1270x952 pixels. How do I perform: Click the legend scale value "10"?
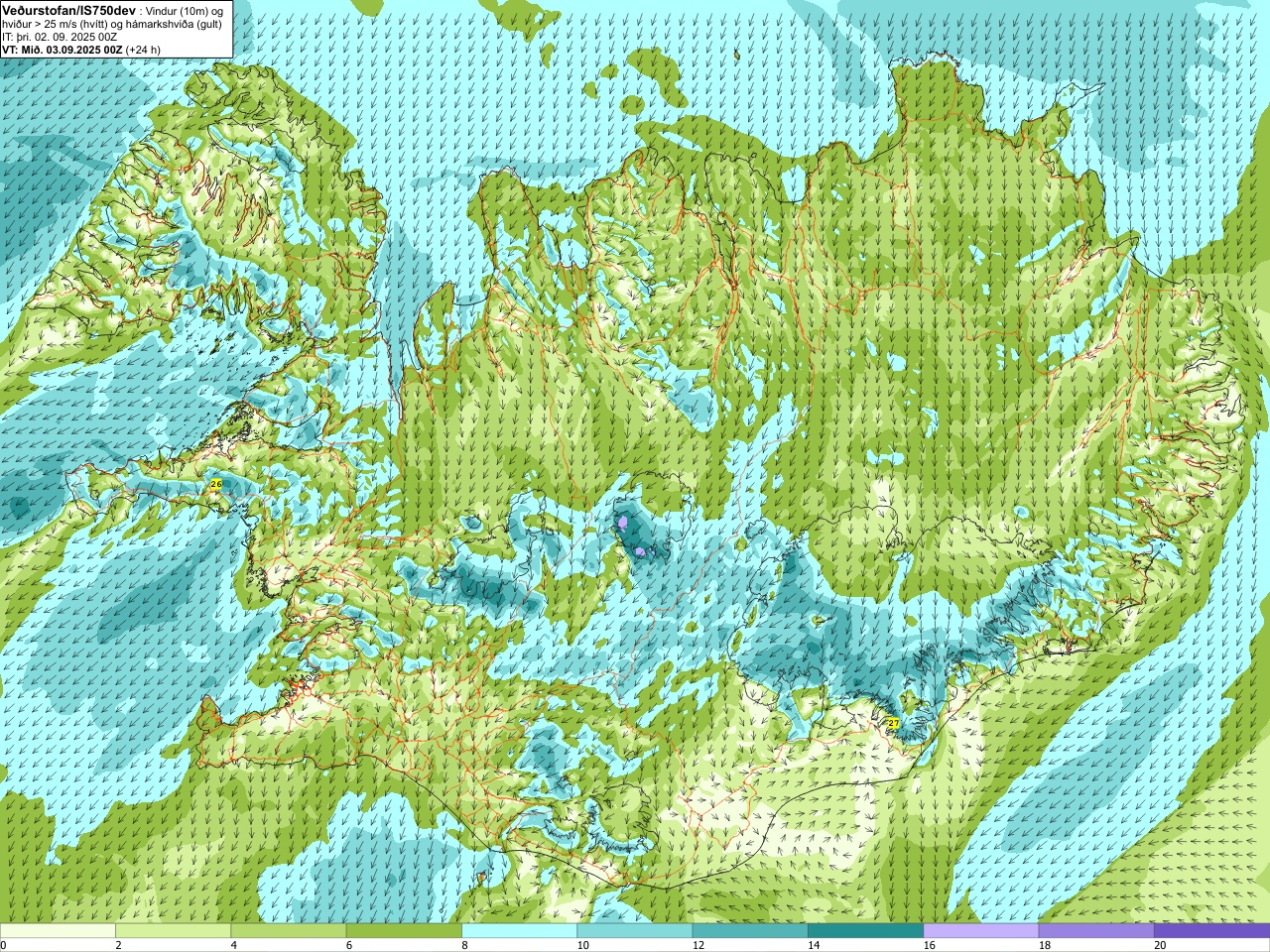[x=582, y=945]
